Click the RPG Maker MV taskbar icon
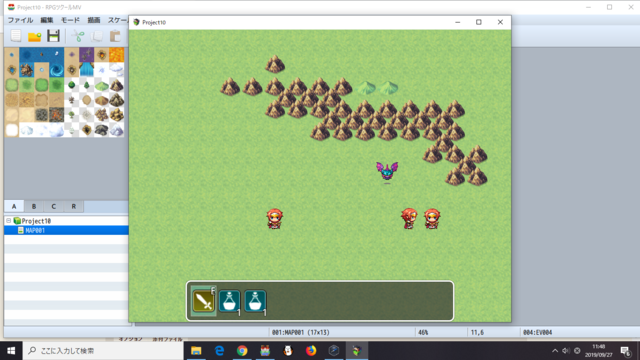 click(x=265, y=351)
